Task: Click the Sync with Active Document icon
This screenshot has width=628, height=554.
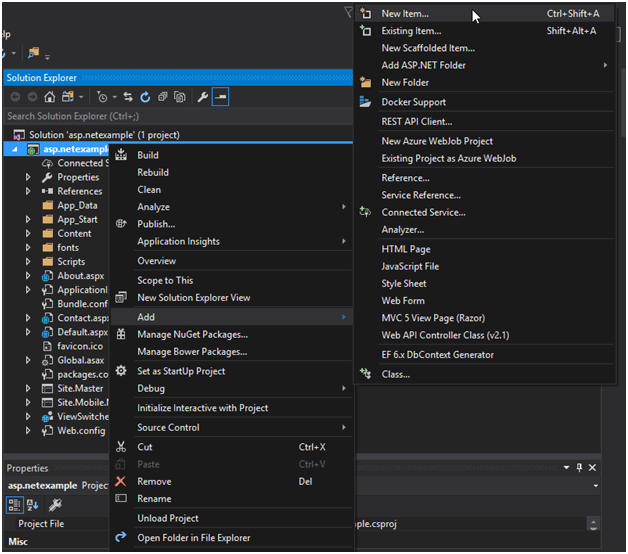Action: point(130,97)
